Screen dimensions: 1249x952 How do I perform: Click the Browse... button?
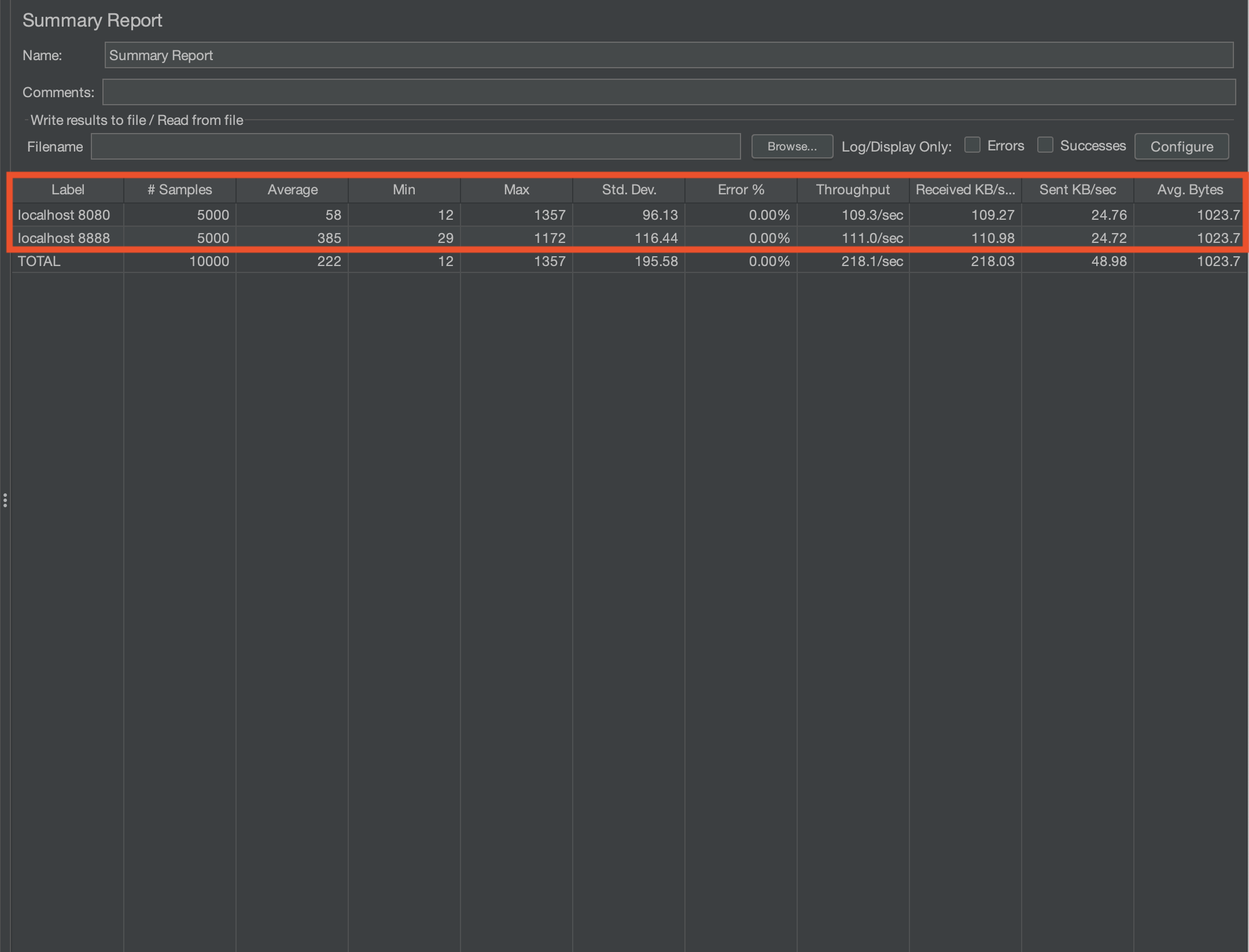pyautogui.click(x=791, y=146)
